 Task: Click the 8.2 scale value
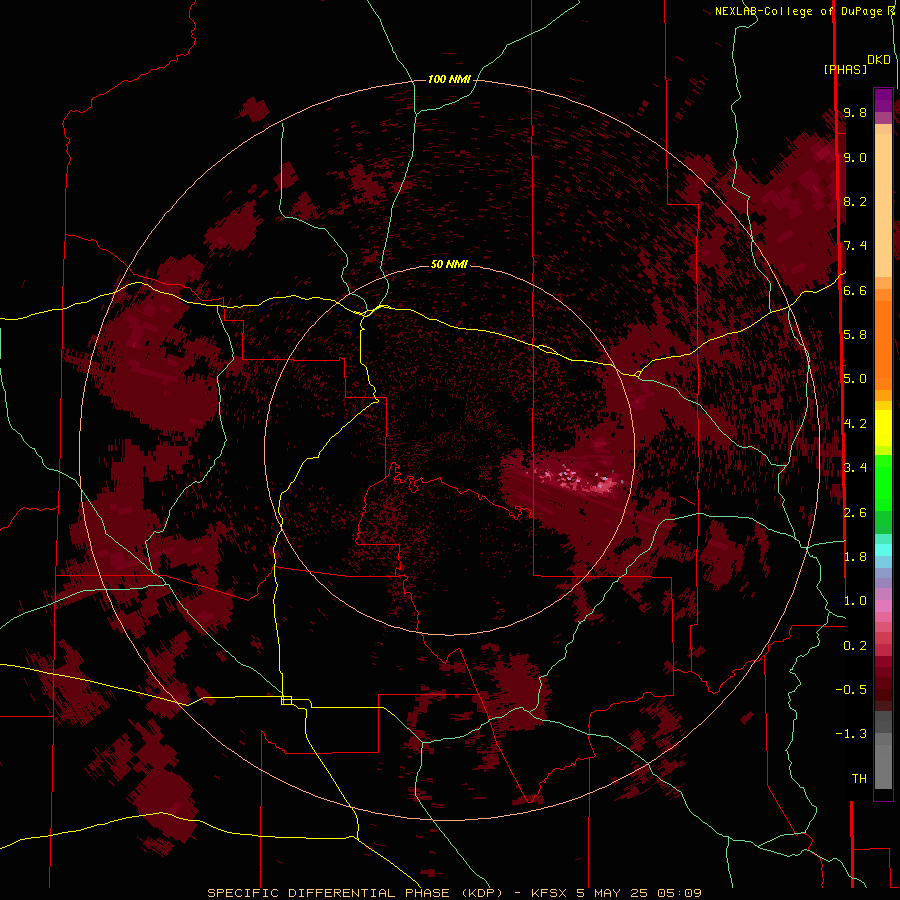coord(855,201)
